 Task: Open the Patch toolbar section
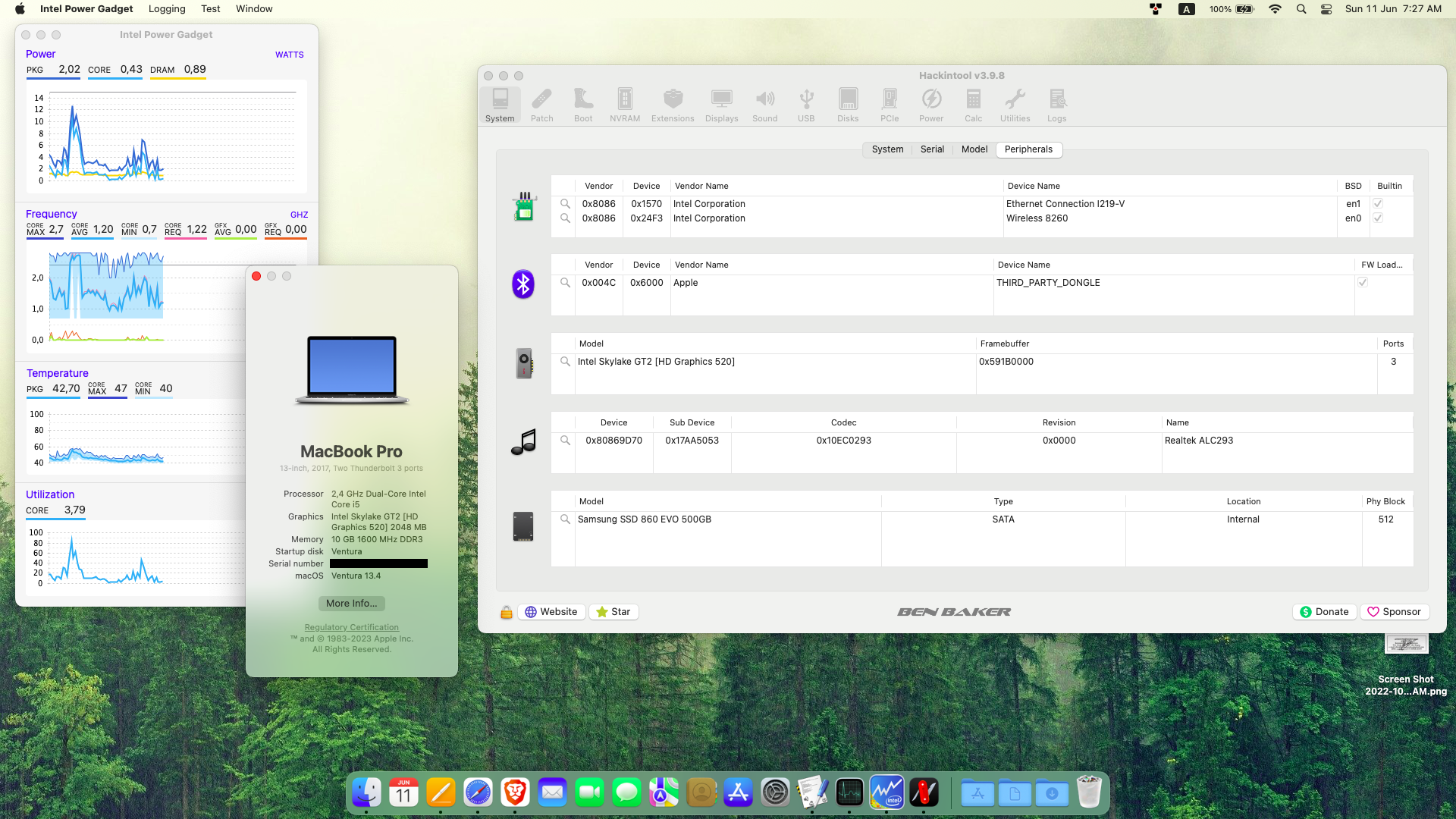point(541,105)
